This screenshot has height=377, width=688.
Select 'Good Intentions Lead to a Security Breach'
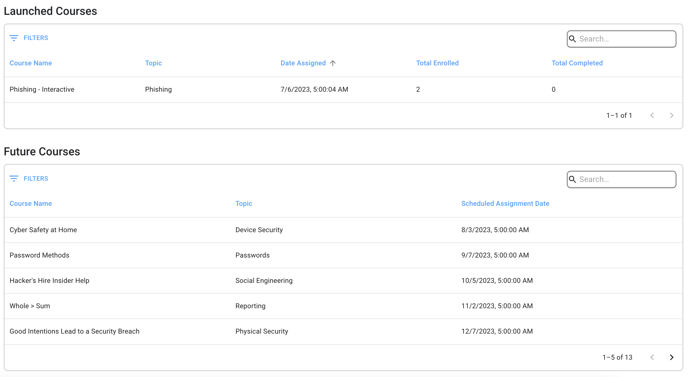click(74, 332)
